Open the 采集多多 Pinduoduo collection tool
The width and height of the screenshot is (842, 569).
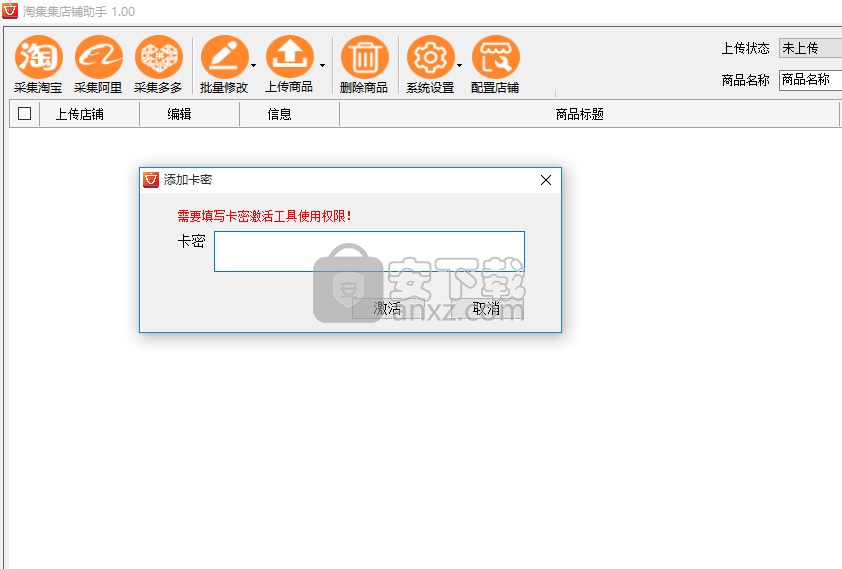pos(158,64)
